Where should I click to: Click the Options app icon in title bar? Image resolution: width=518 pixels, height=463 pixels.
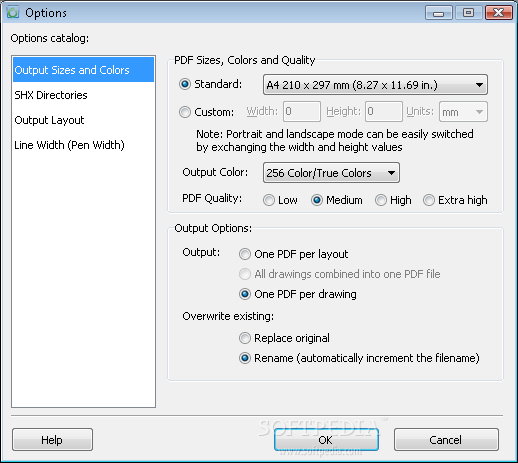(13, 13)
